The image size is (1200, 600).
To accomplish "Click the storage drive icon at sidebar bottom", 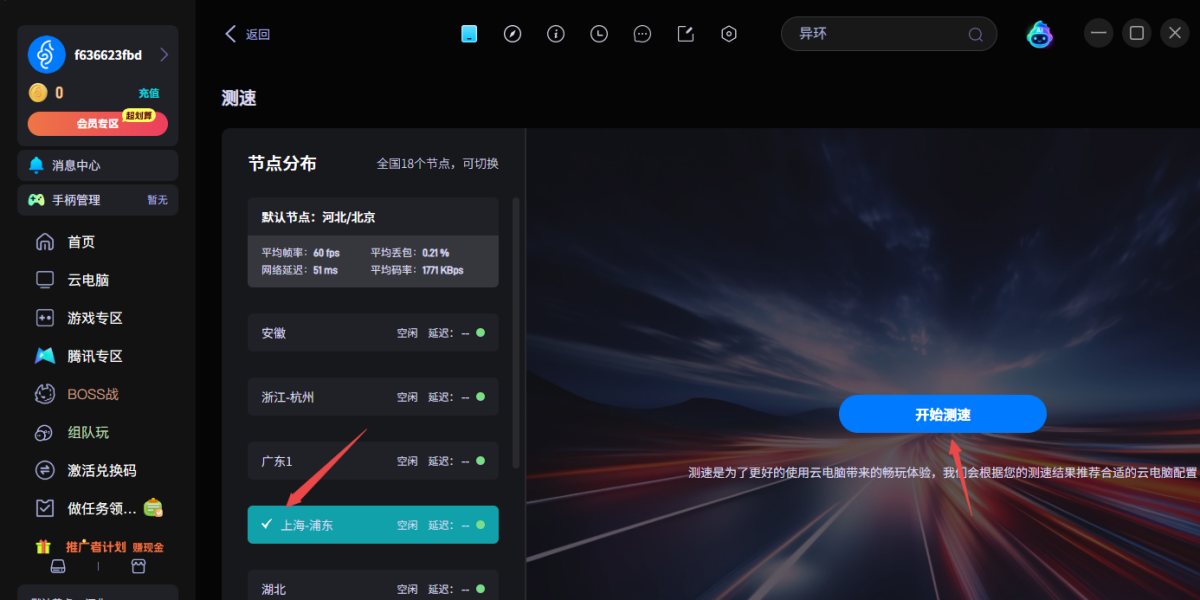I will pos(59,567).
